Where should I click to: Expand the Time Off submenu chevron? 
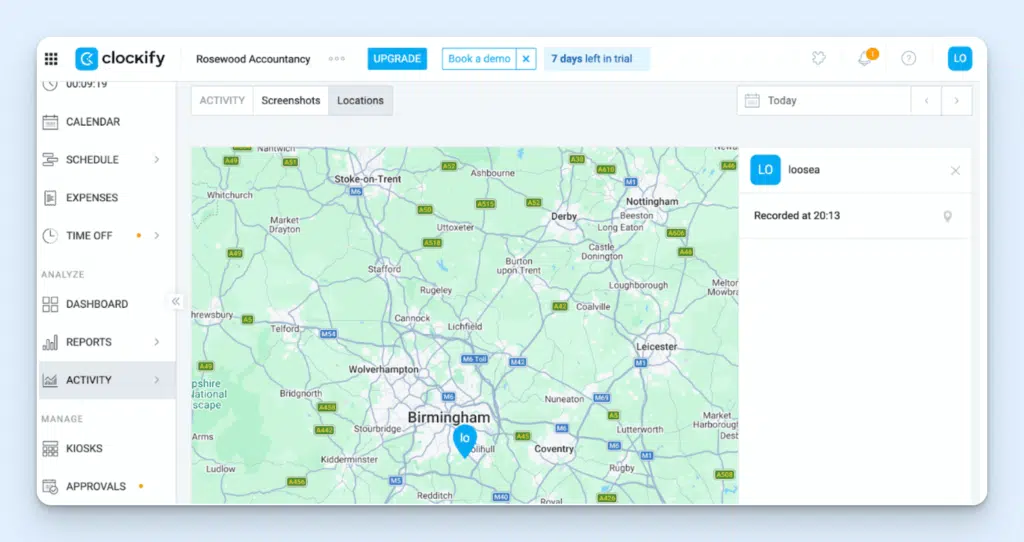tap(157, 236)
